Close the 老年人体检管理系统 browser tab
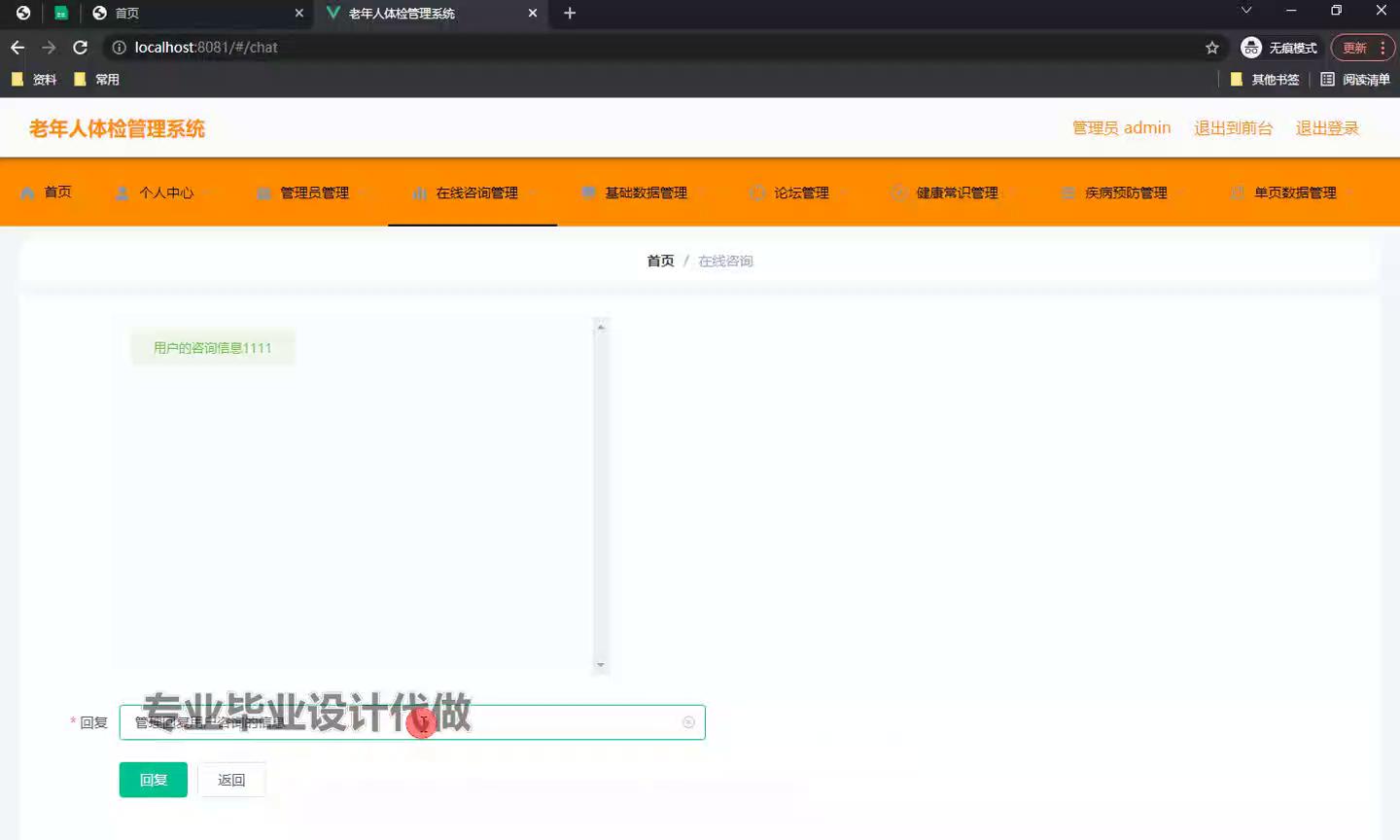Screen dimensions: 1400x840 pyautogui.click(x=532, y=14)
